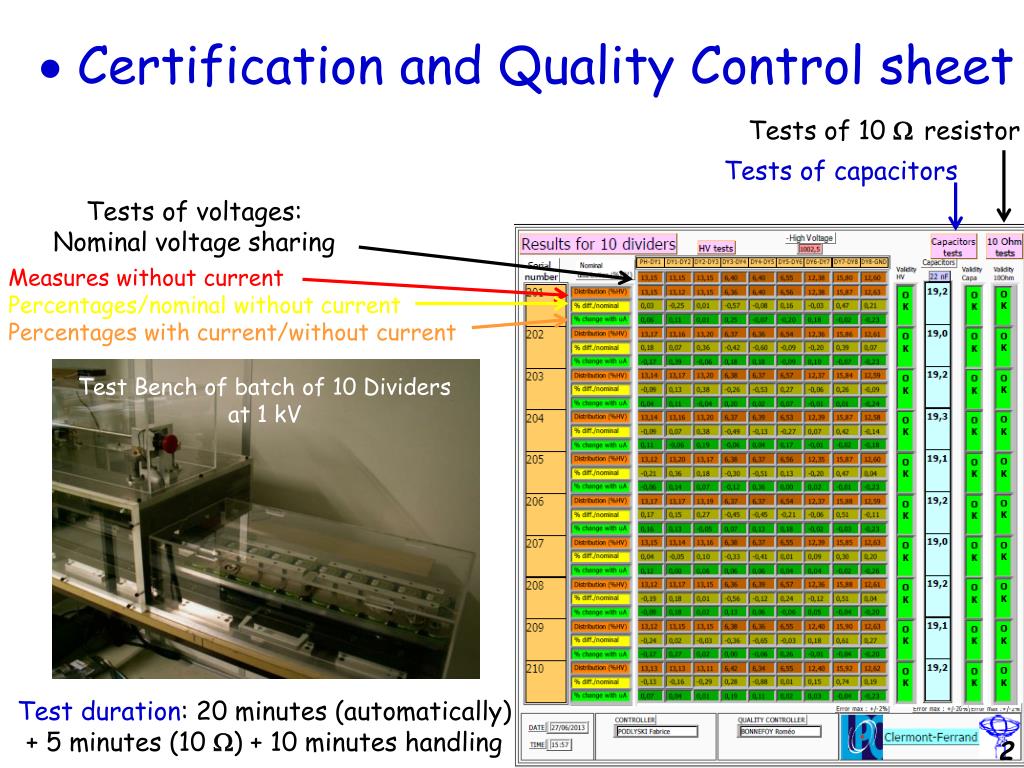
Task: Select the test bench photo of 10 dividers
Action: tap(266, 519)
